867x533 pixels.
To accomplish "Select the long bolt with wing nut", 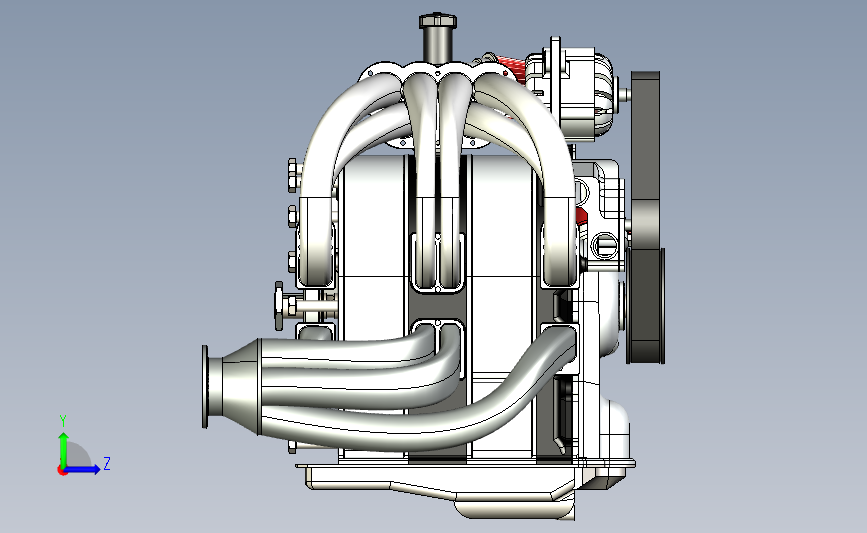I will (306, 306).
